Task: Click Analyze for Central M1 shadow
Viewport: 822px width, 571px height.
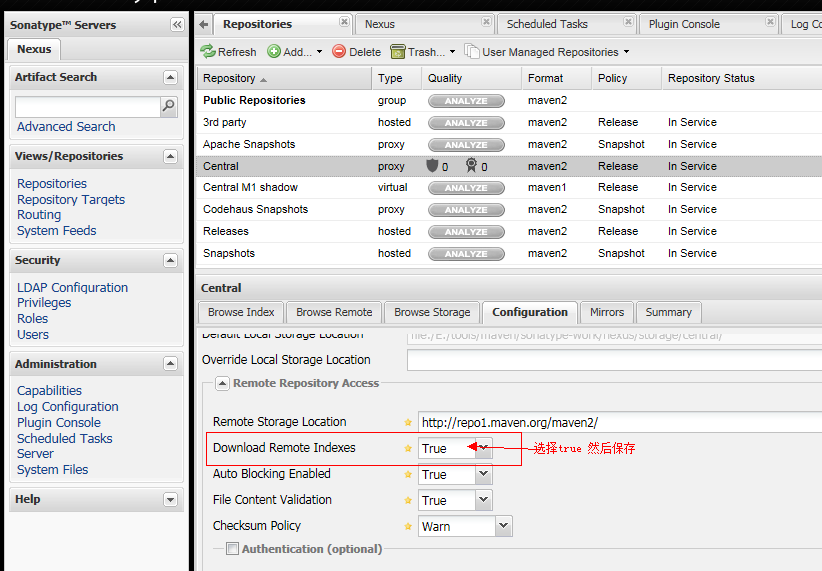Action: (466, 188)
